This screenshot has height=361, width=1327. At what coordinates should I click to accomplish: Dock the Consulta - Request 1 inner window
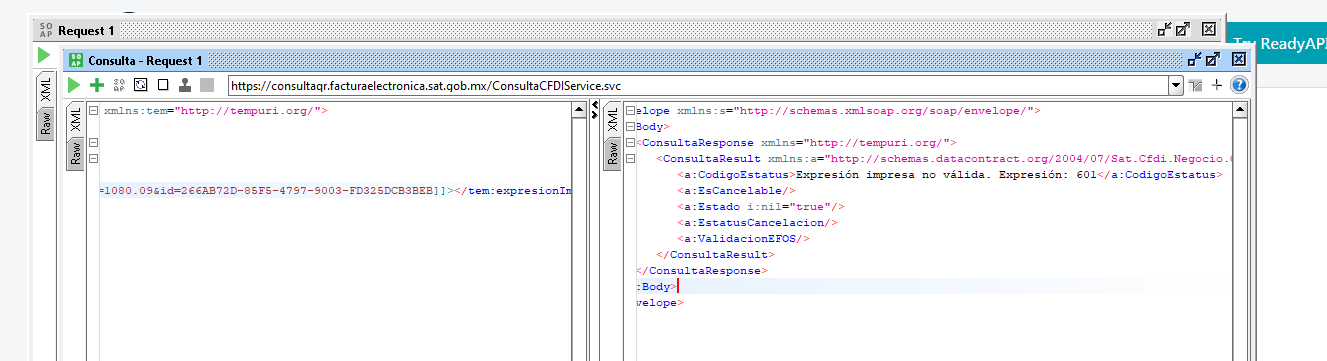[x=1194, y=60]
